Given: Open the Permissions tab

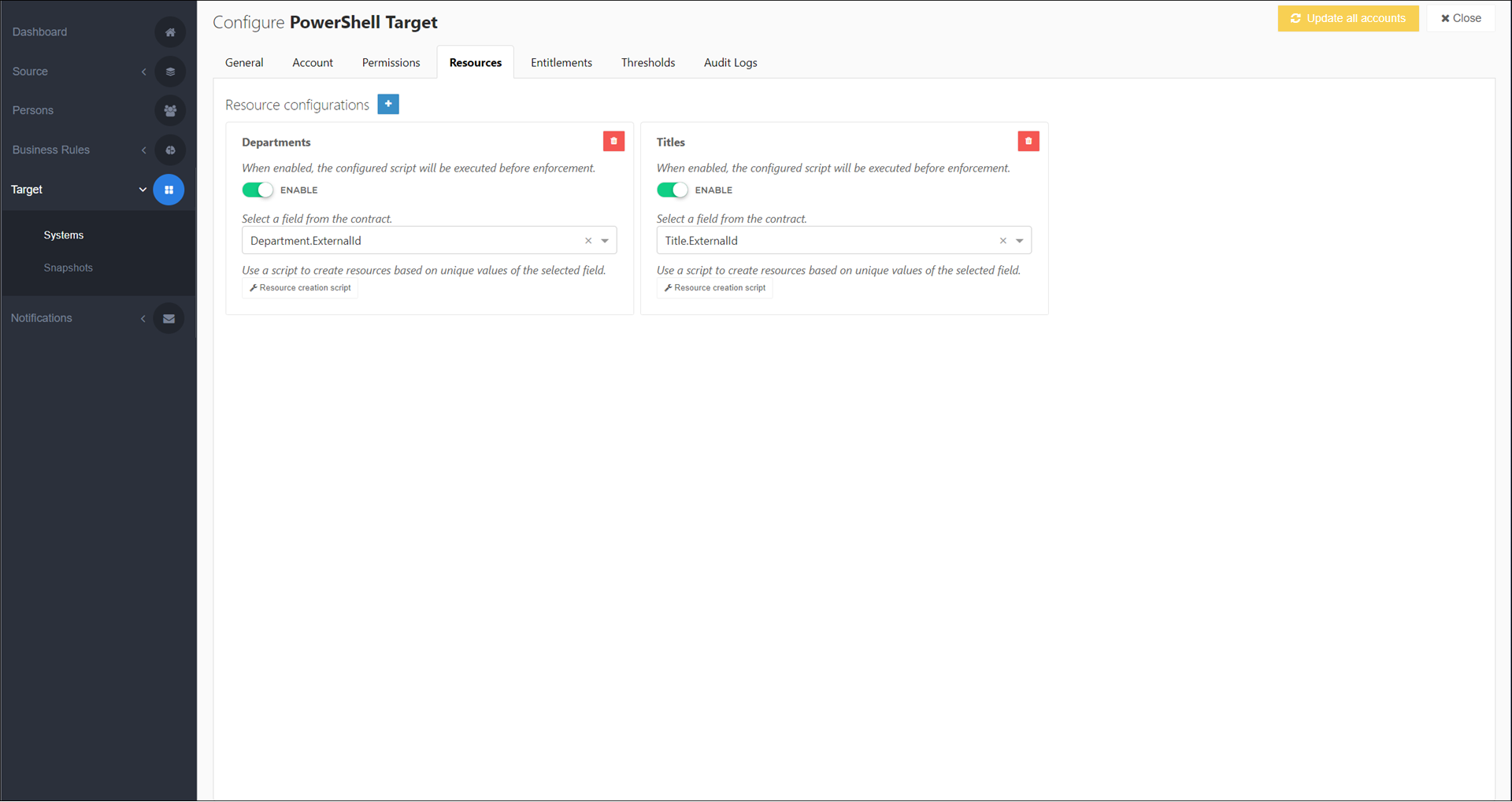Looking at the screenshot, I should 391,63.
